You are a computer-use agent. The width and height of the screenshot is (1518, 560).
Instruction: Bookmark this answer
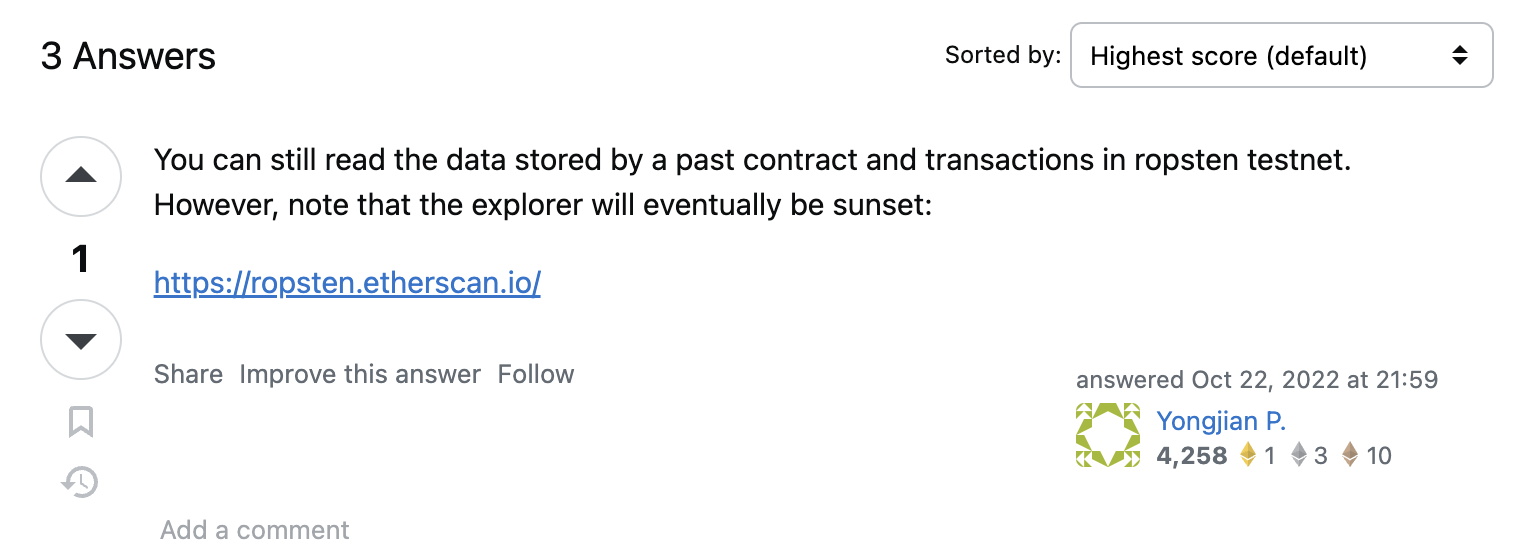point(80,422)
